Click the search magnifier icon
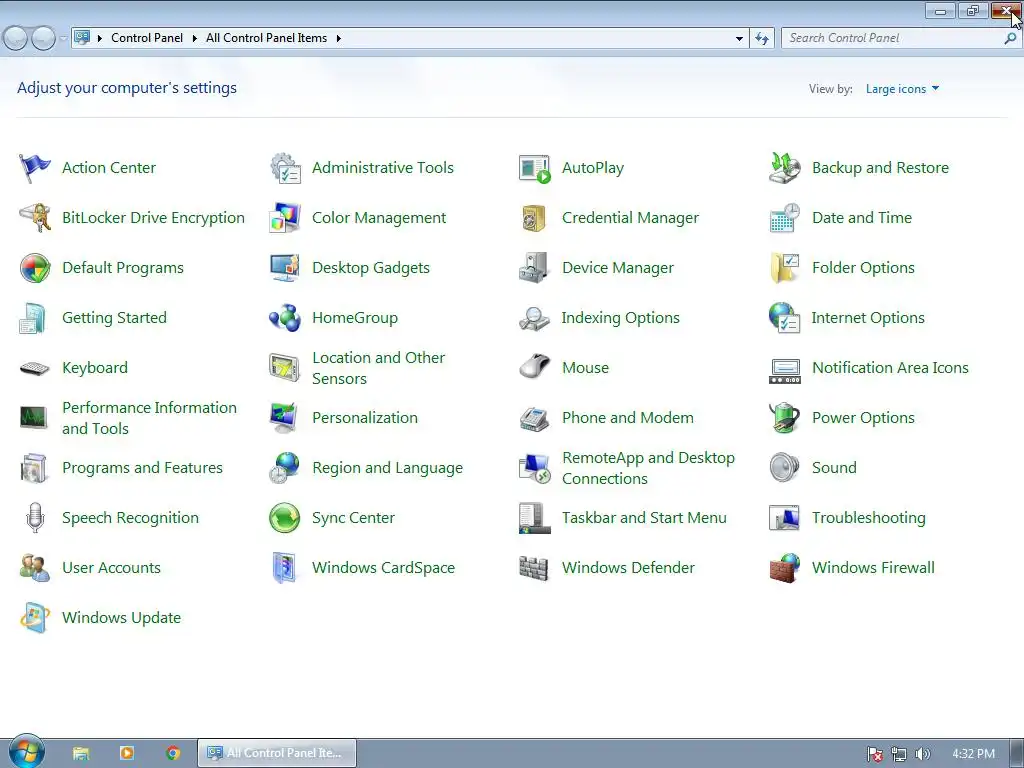This screenshot has height=768, width=1024. (1010, 39)
